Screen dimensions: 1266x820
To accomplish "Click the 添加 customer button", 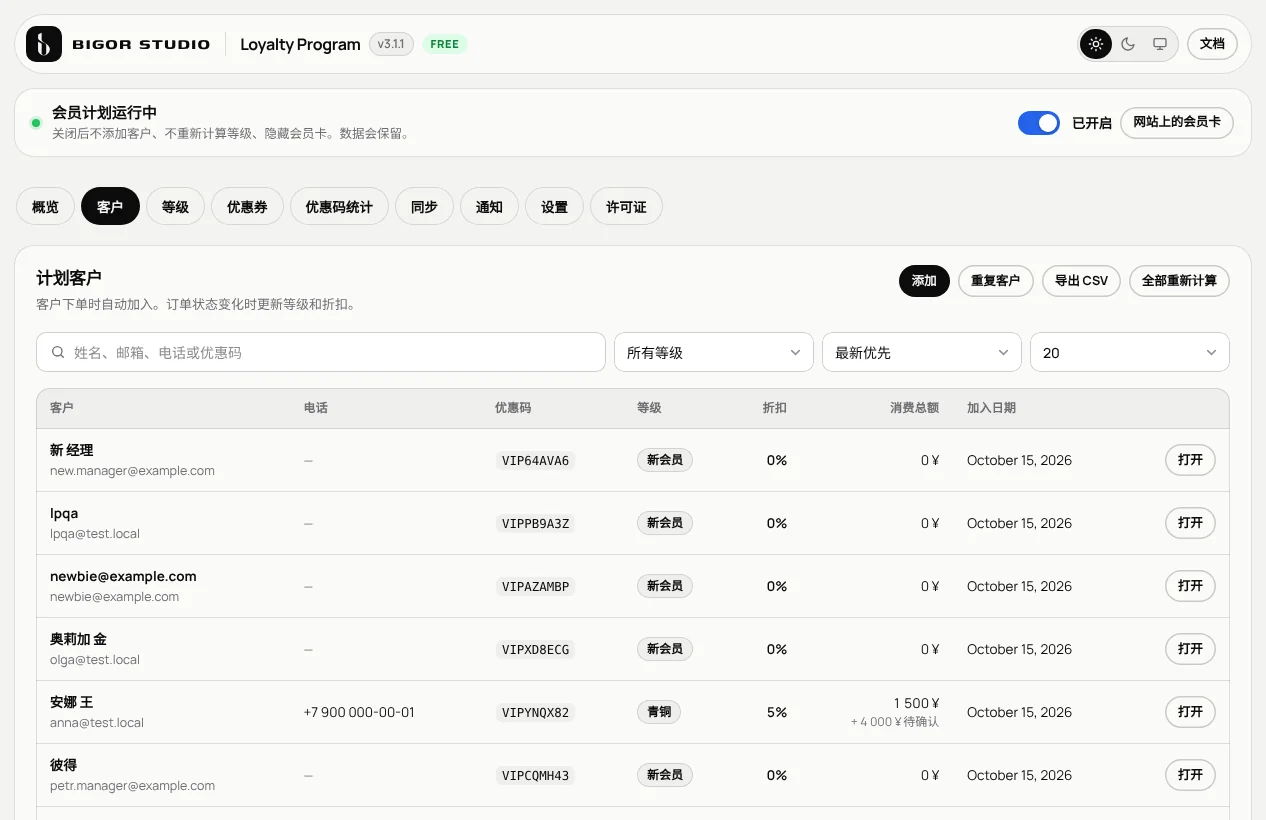I will 924,281.
